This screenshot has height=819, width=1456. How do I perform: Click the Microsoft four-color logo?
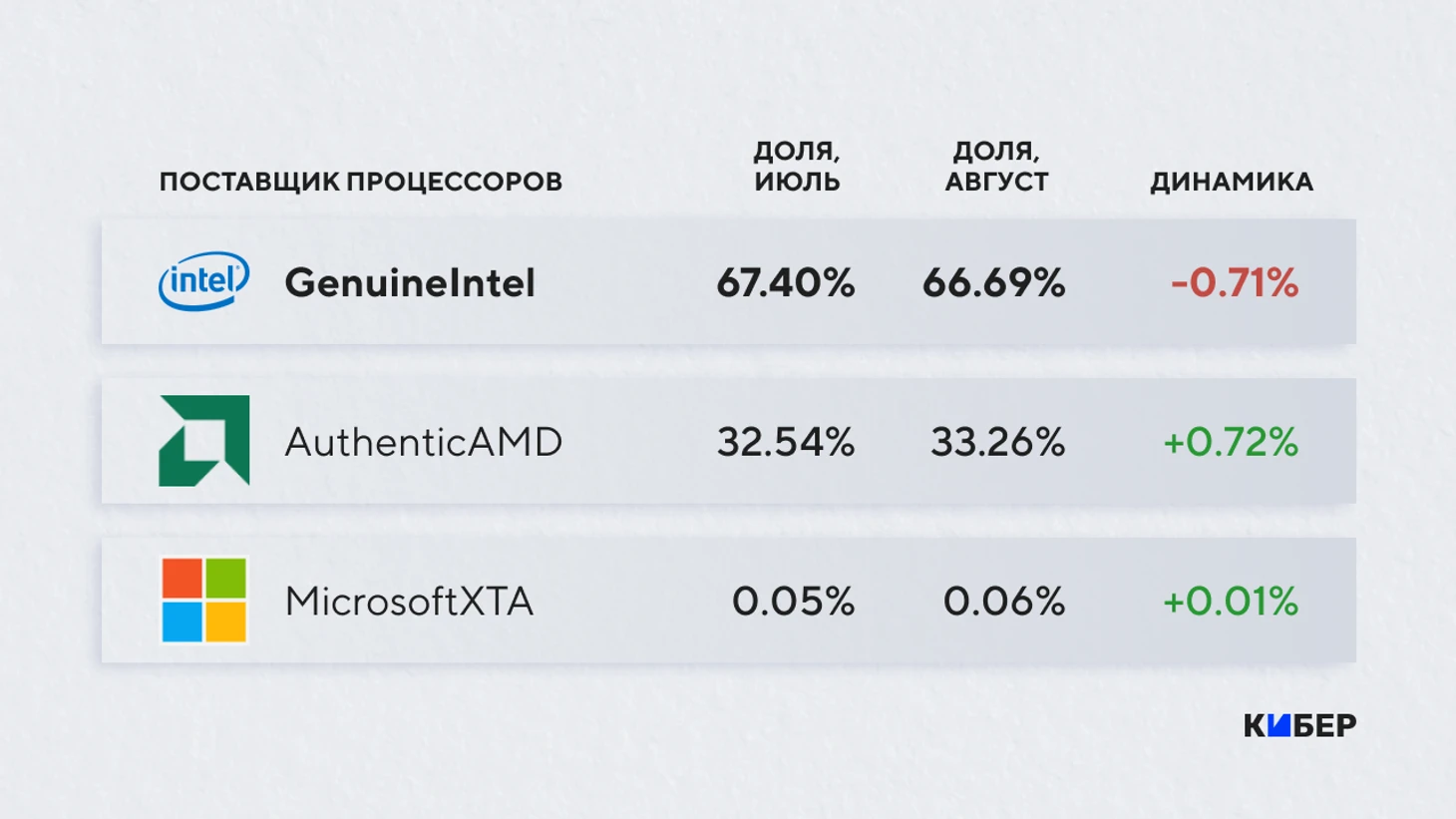pyautogui.click(x=204, y=601)
